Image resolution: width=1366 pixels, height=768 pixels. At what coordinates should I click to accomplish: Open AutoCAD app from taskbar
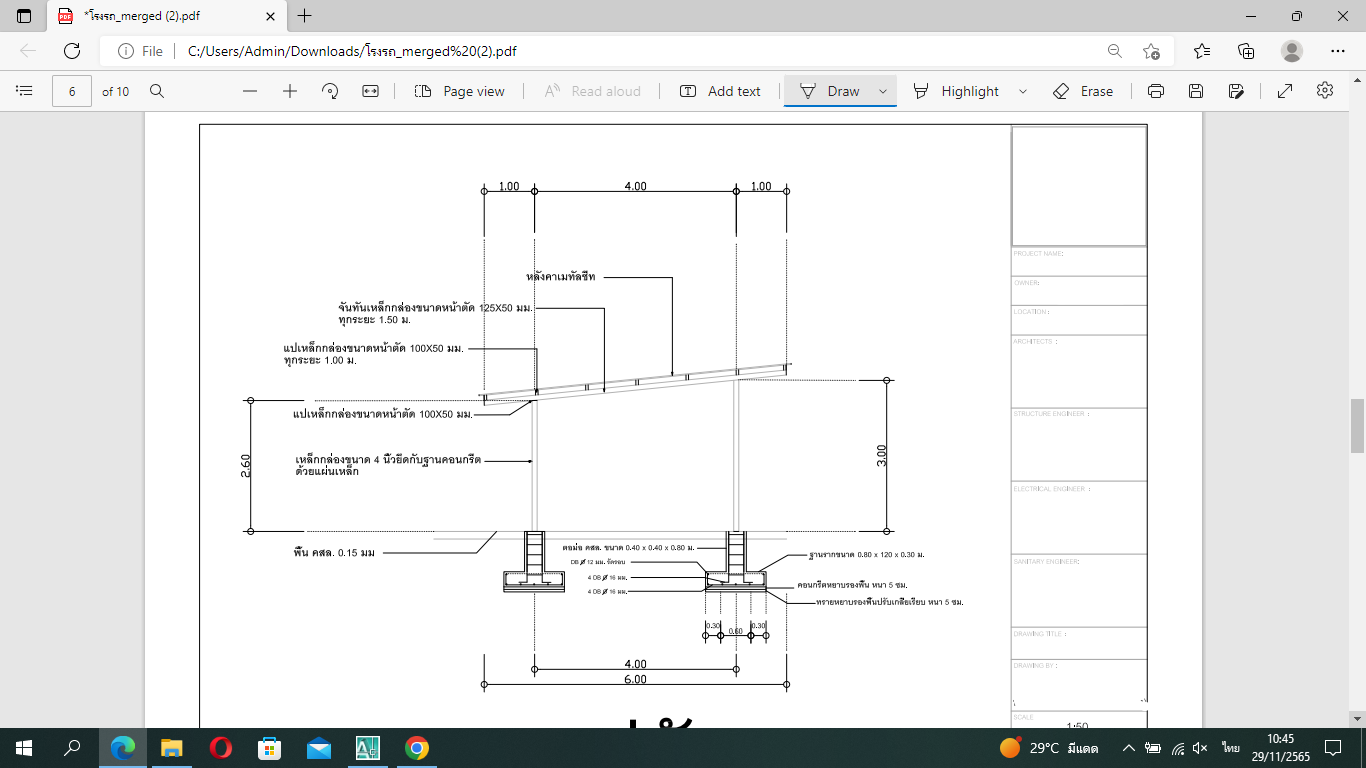coord(368,748)
